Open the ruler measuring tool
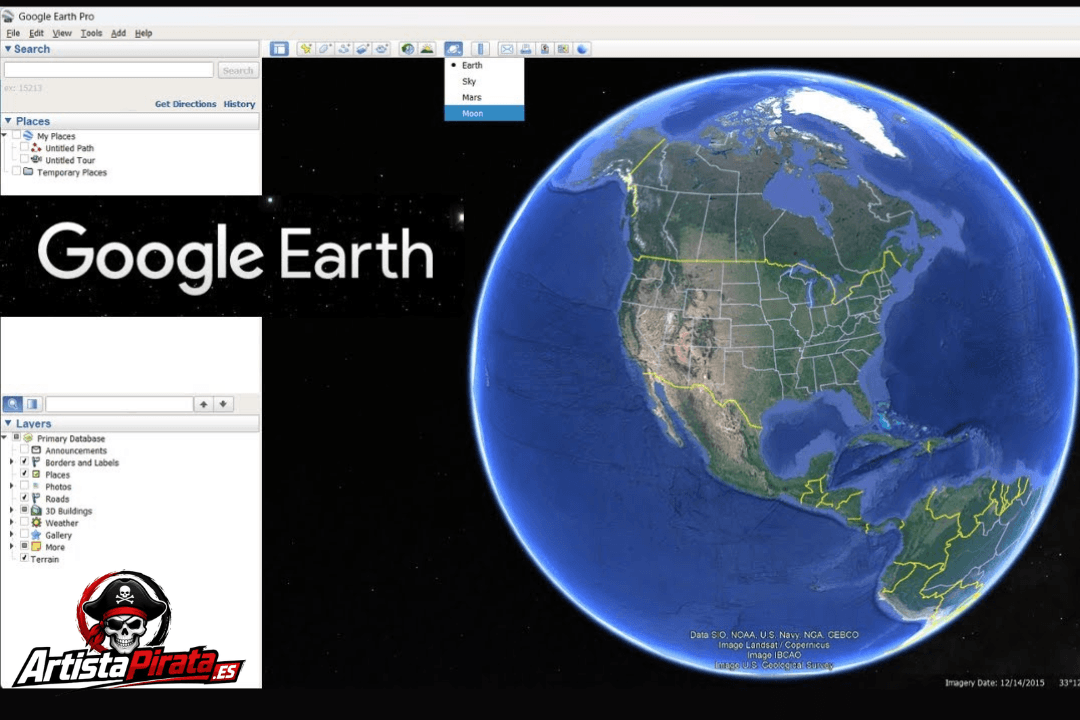This screenshot has height=720, width=1080. click(480, 49)
